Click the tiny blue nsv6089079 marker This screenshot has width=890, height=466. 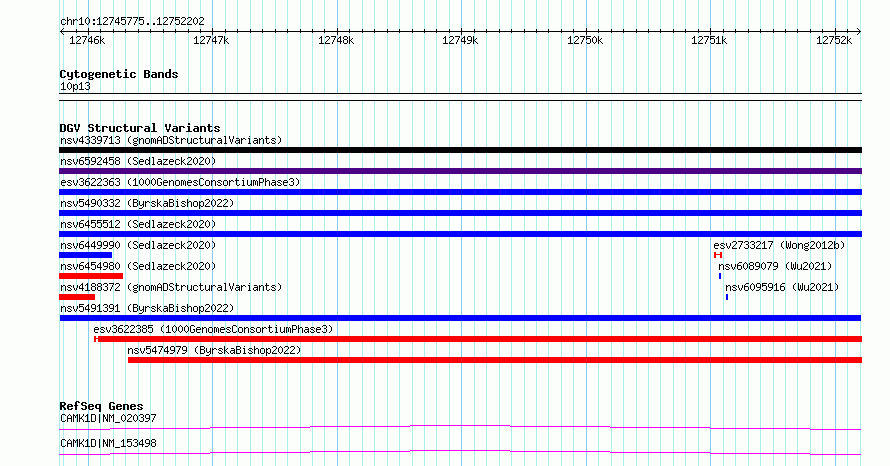click(720, 276)
